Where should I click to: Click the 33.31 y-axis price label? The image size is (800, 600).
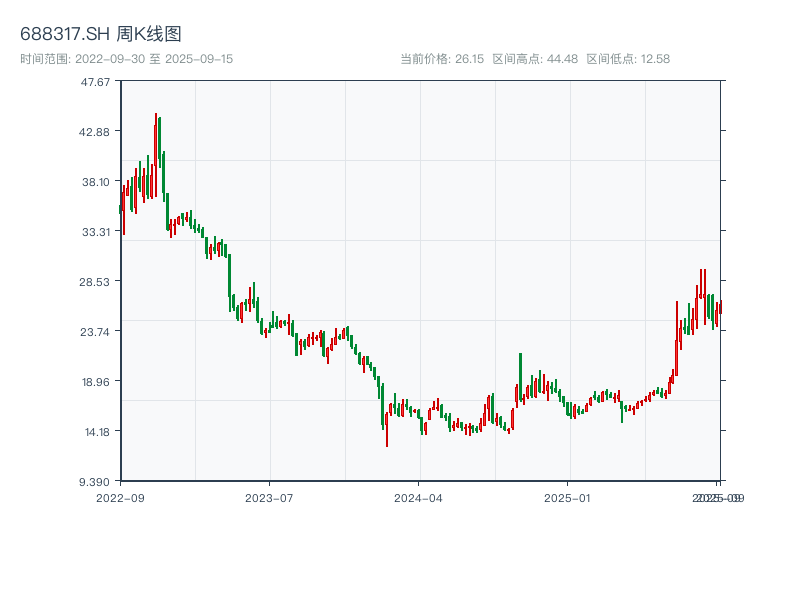click(97, 231)
